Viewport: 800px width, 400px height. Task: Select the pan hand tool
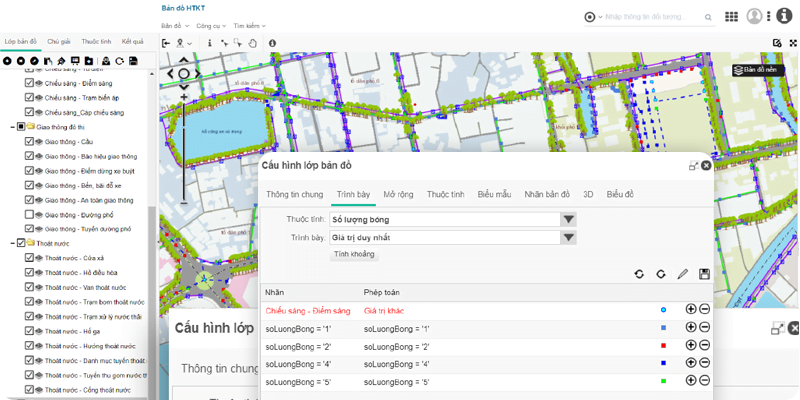click(x=254, y=43)
